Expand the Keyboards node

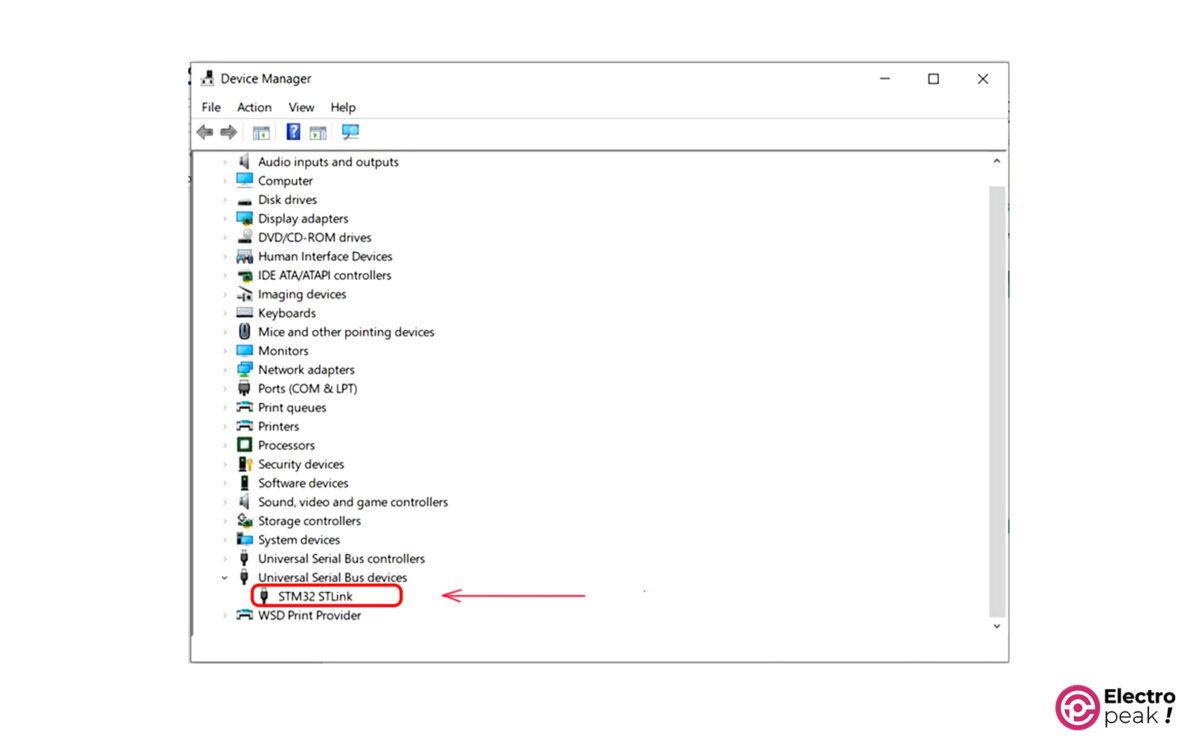225,313
